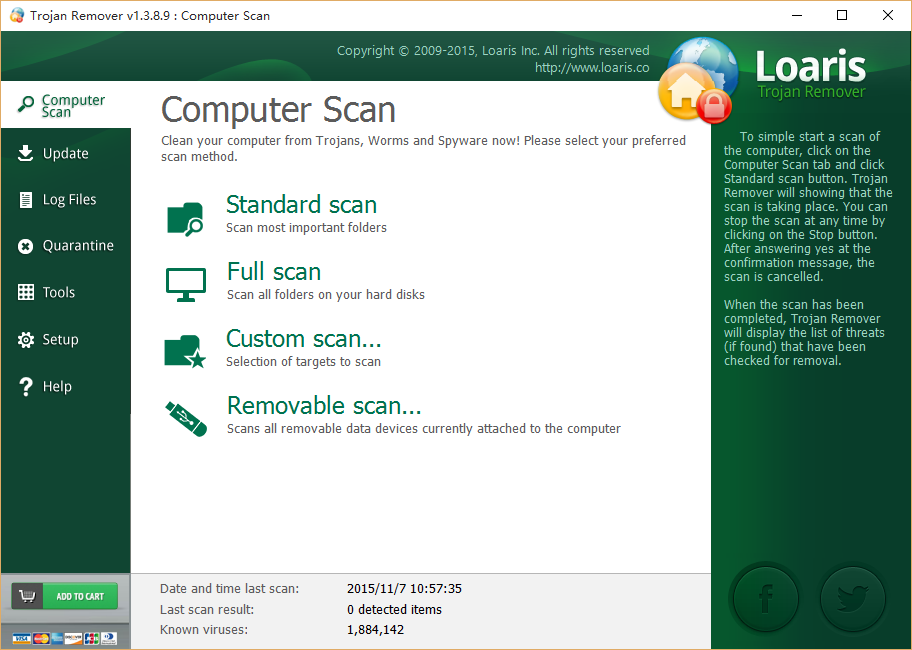Open the Setup section

click(x=66, y=340)
